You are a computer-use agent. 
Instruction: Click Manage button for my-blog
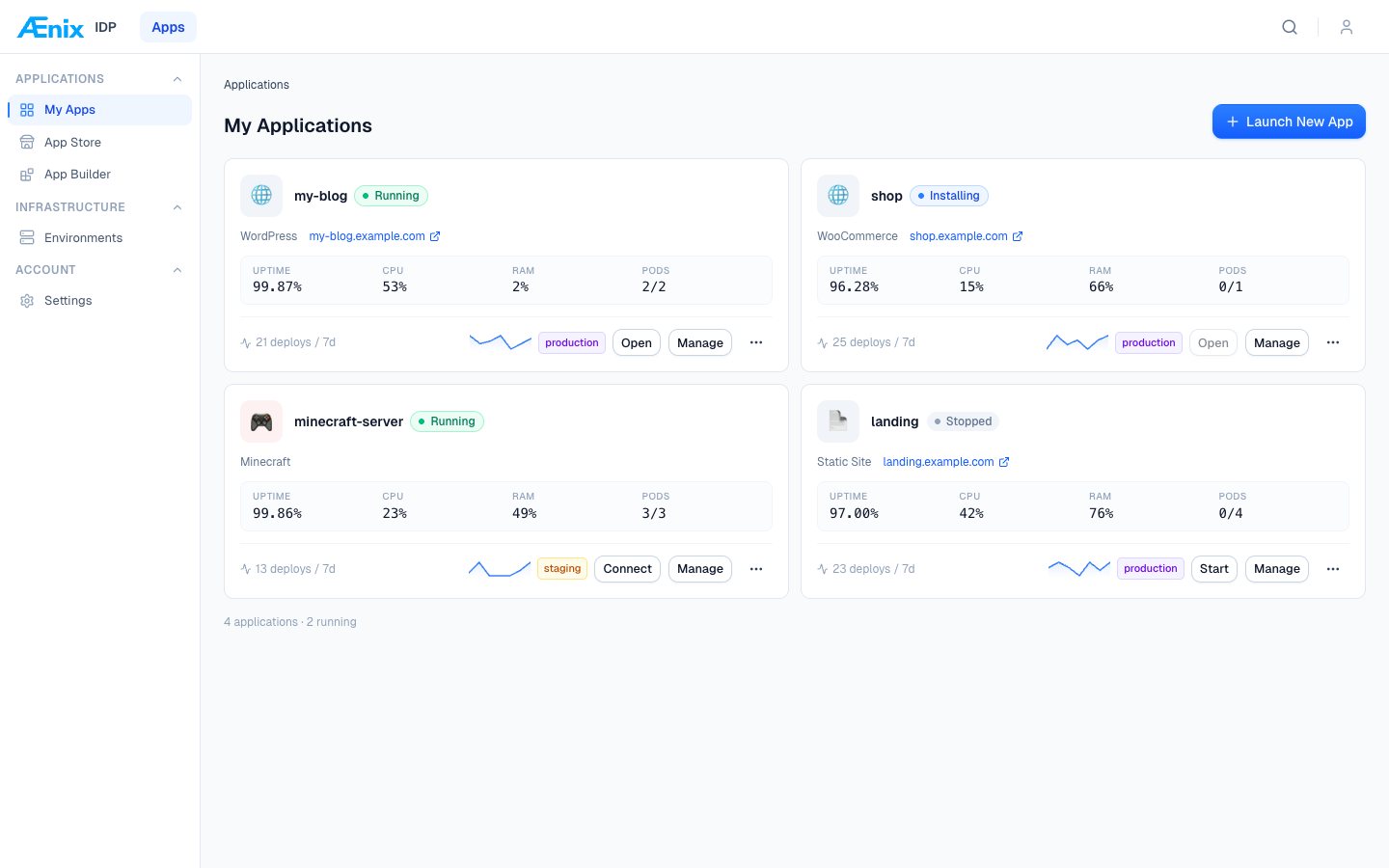(700, 342)
